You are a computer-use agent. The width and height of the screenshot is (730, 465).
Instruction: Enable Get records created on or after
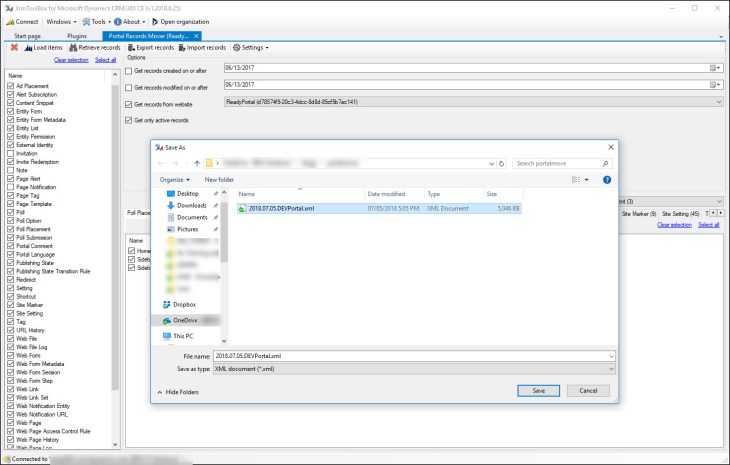[x=129, y=71]
